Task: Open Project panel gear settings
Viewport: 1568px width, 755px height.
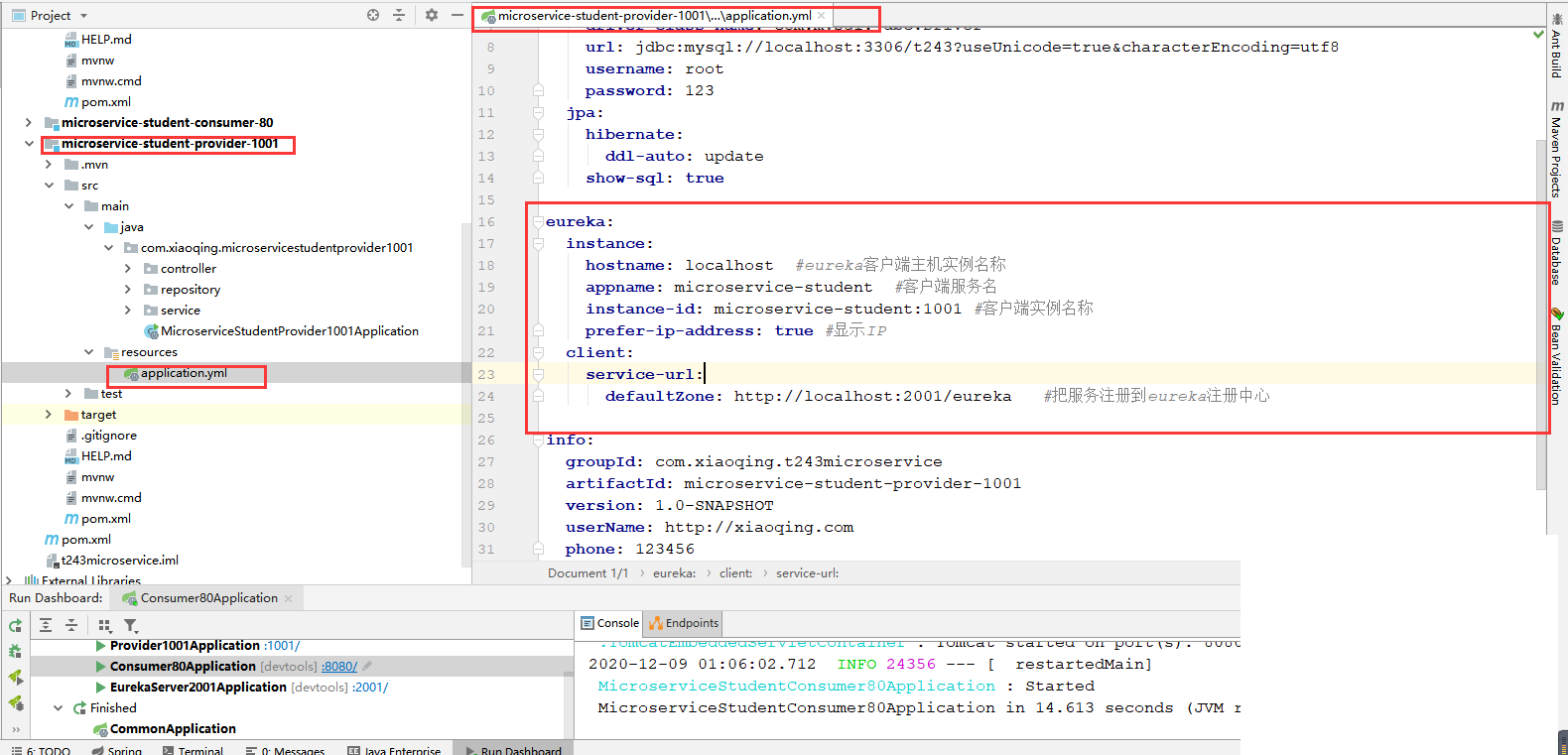Action: tap(432, 15)
